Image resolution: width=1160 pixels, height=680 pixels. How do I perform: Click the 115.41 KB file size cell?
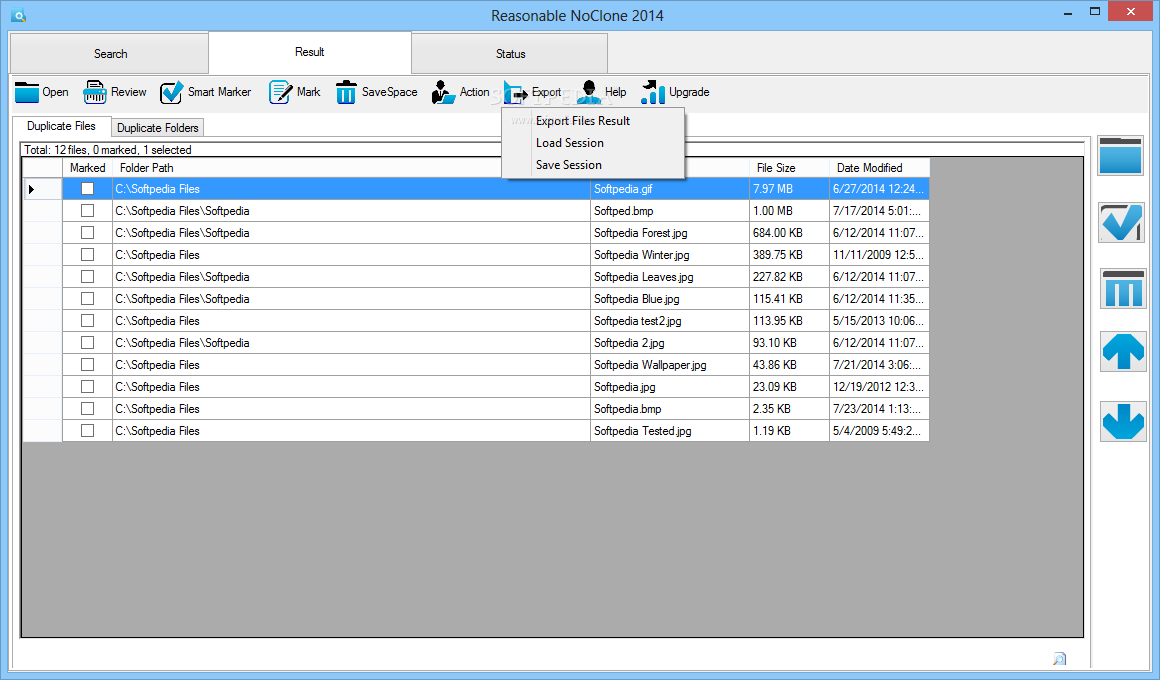click(x=789, y=299)
